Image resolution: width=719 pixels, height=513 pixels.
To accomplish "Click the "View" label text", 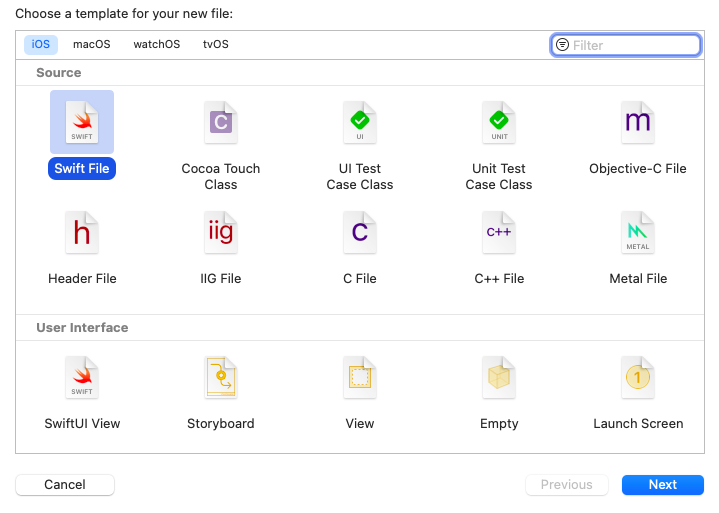I will [x=360, y=424].
